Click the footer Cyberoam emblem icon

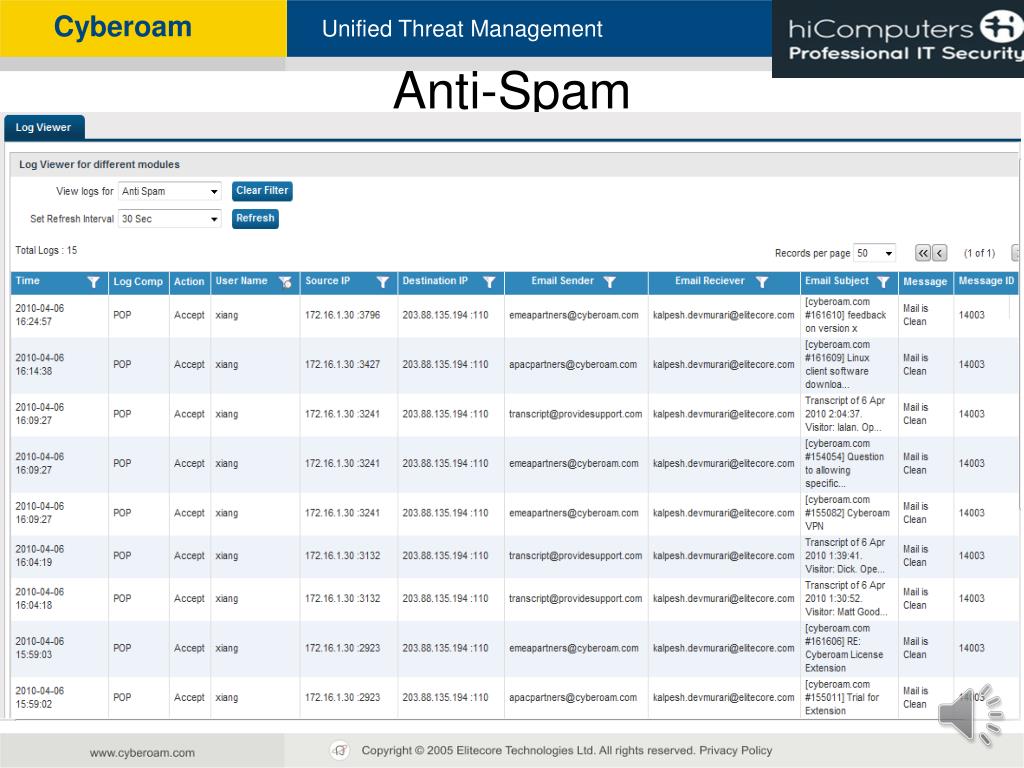pos(340,751)
